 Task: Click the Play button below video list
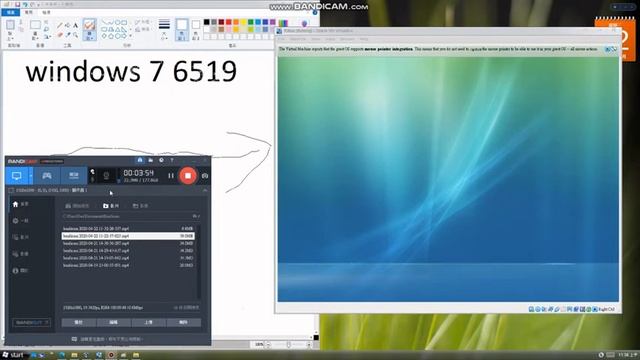[79, 322]
